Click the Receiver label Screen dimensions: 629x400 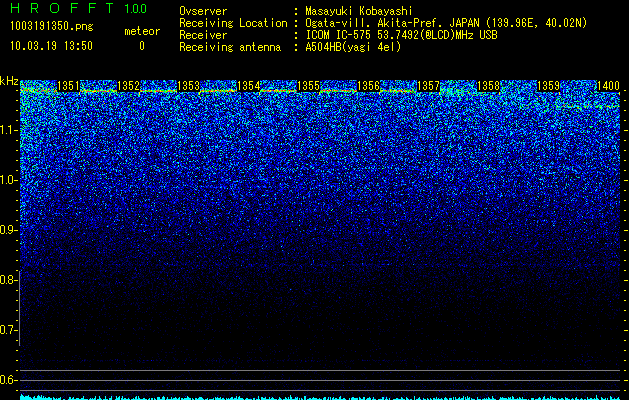[x=203, y=35]
